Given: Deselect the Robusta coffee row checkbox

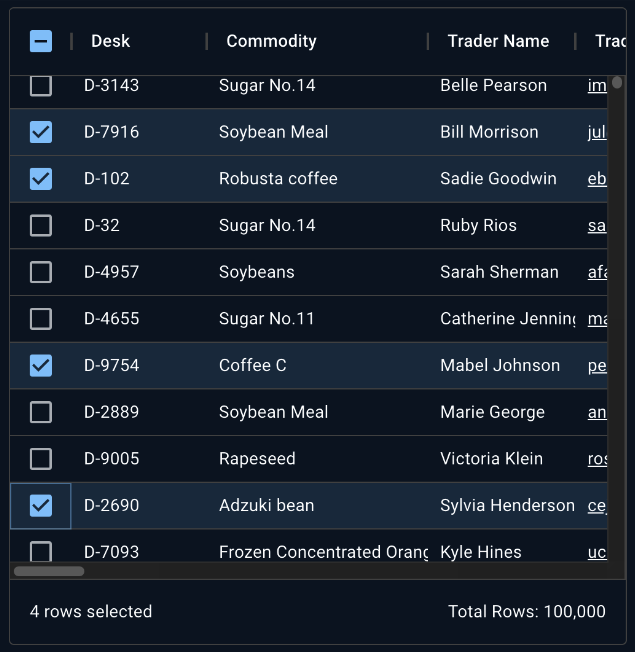Looking at the screenshot, I should (41, 179).
